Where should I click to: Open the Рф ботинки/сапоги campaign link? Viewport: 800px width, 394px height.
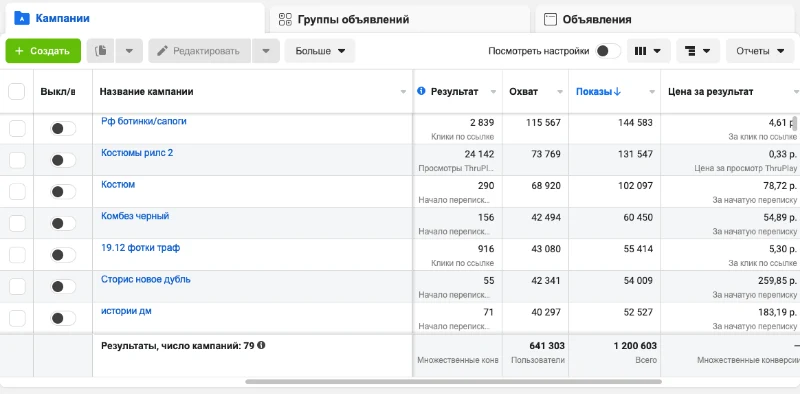pyautogui.click(x=144, y=121)
